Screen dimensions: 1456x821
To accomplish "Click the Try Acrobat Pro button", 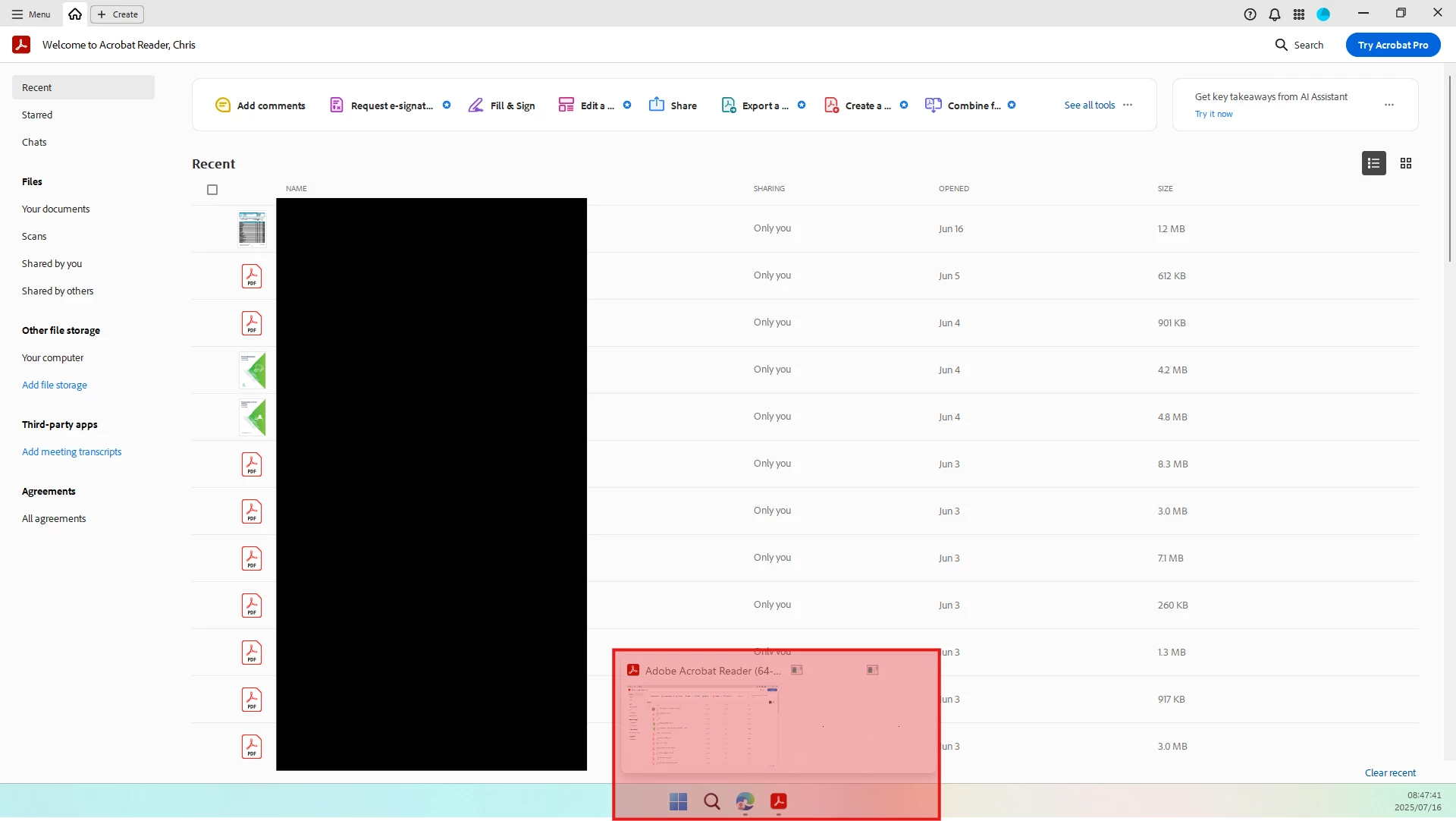I will (x=1392, y=45).
